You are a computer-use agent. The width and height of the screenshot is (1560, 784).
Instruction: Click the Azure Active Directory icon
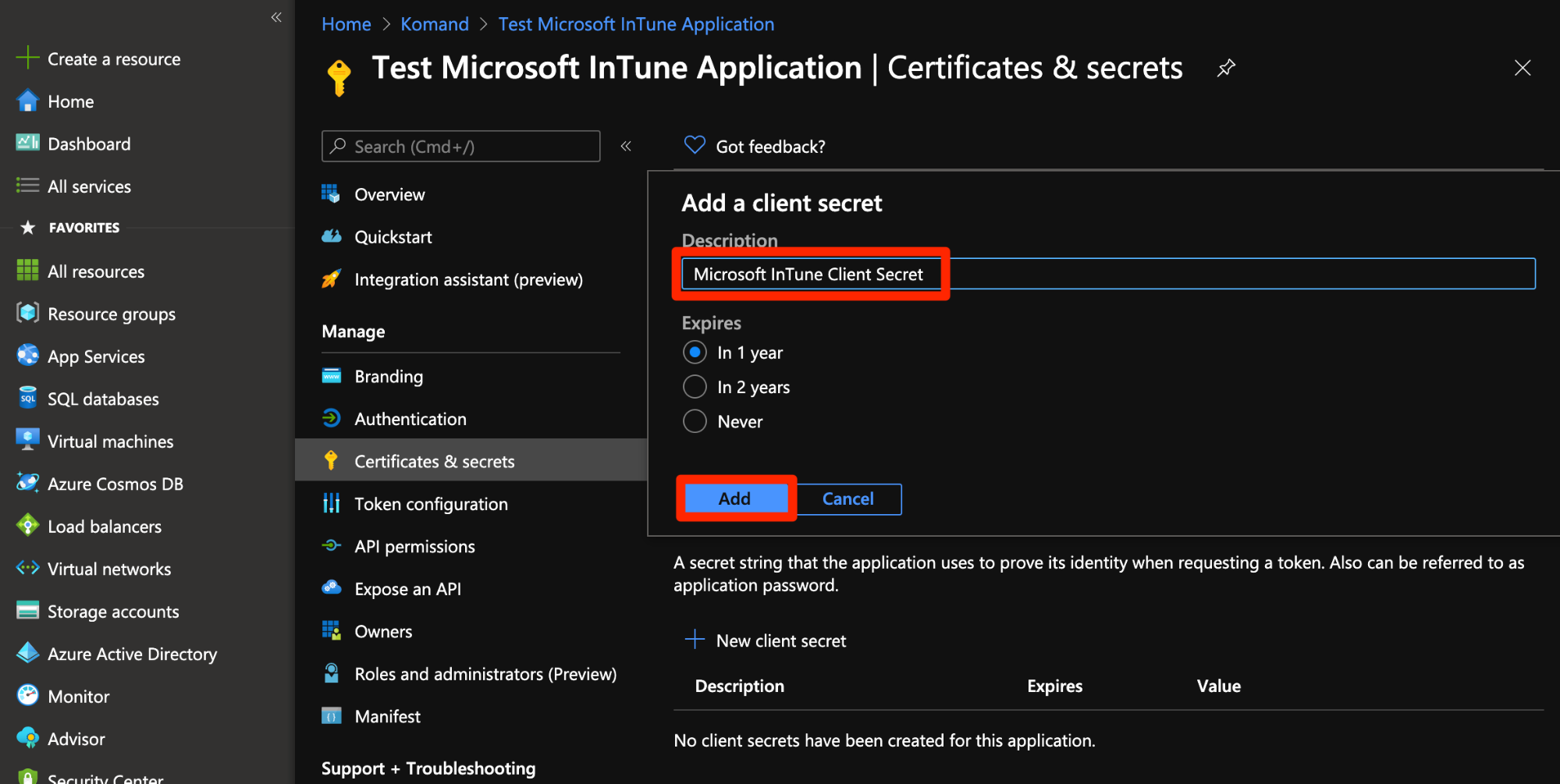tap(28, 654)
